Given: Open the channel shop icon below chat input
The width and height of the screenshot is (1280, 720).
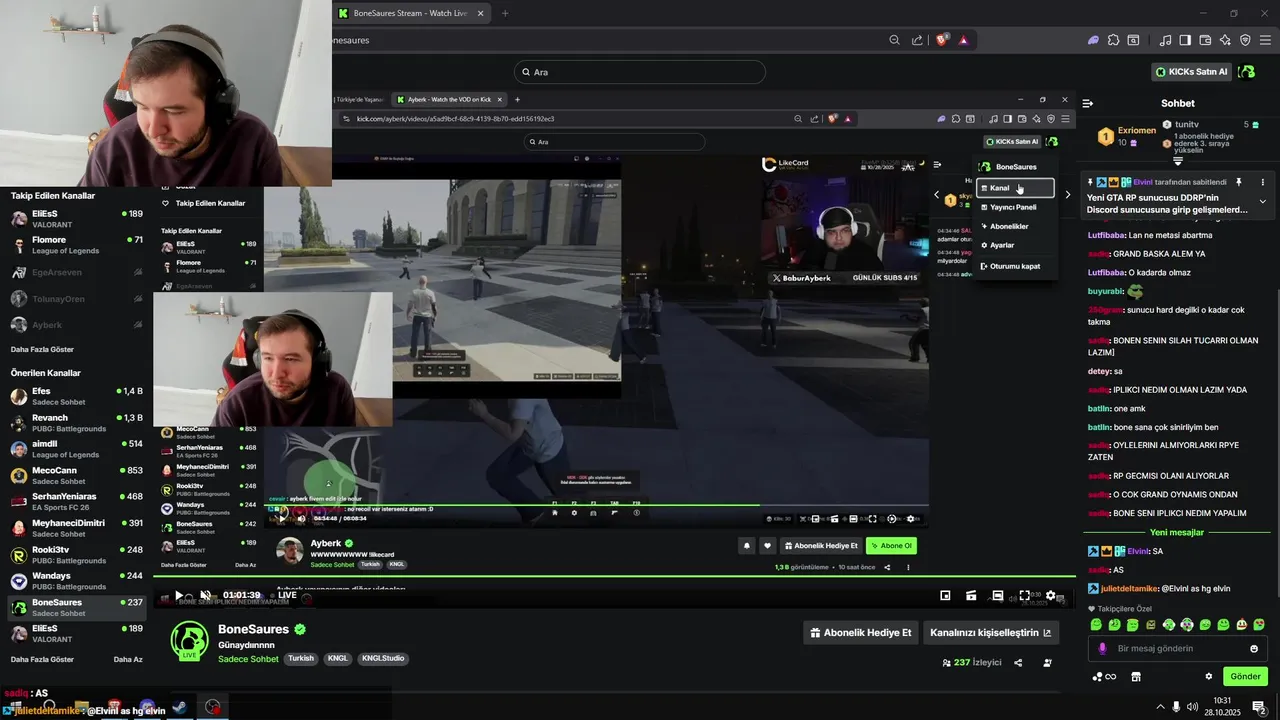Looking at the screenshot, I should (x=1136, y=676).
